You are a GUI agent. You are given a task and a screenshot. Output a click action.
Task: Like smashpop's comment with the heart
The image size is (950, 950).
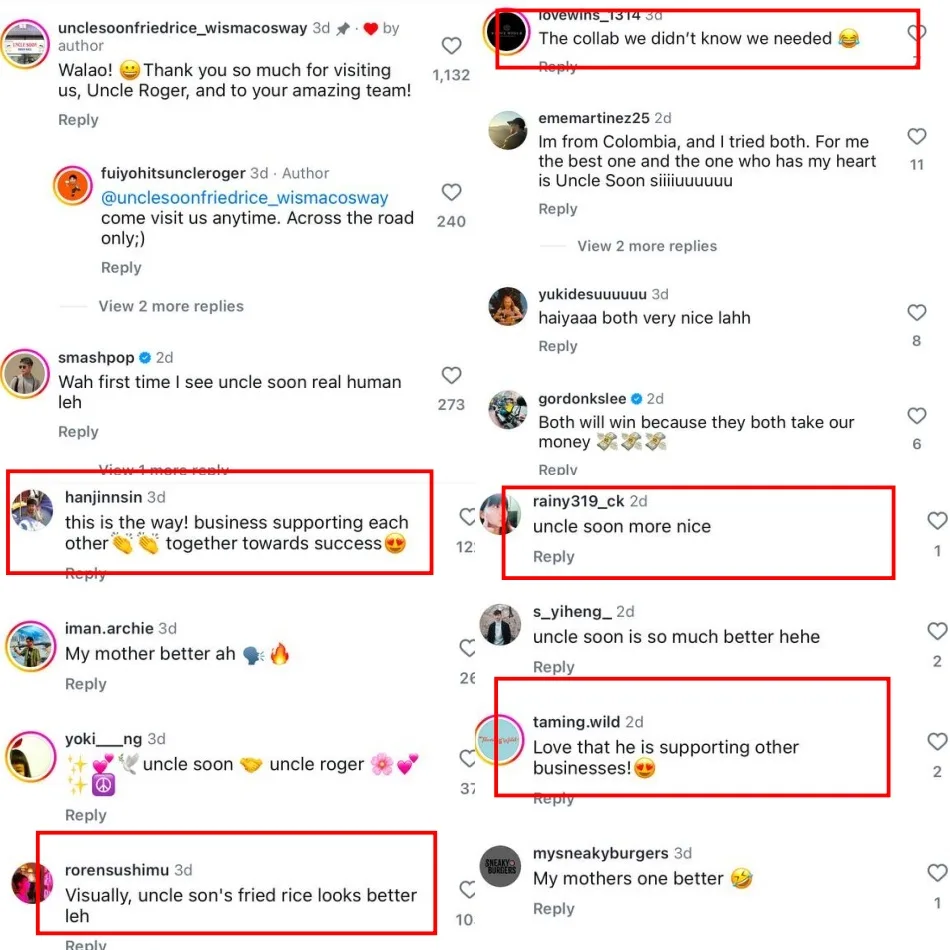[x=452, y=376]
